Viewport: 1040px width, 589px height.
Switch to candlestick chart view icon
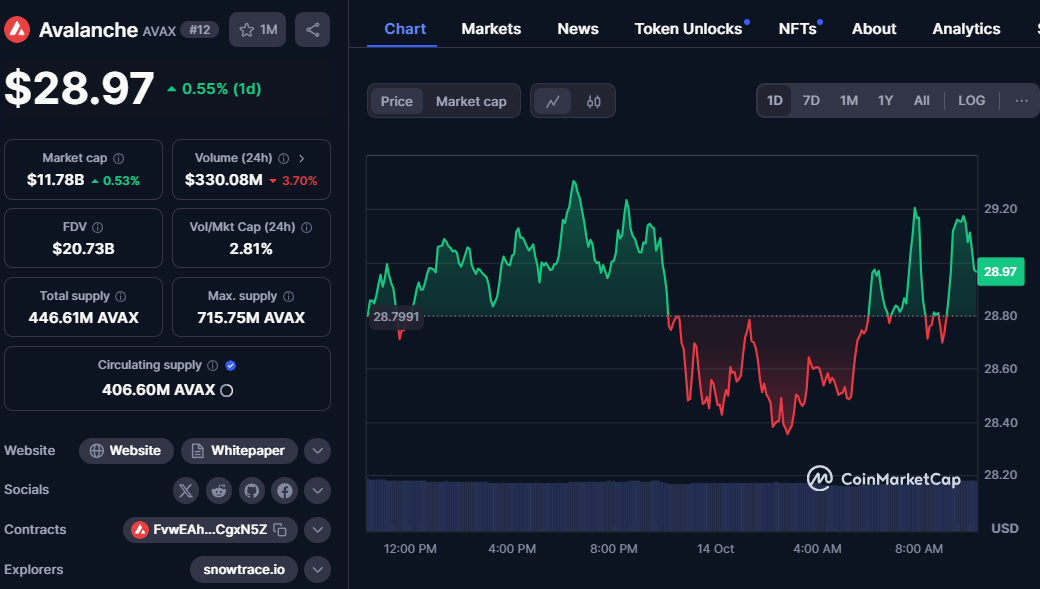tap(594, 101)
